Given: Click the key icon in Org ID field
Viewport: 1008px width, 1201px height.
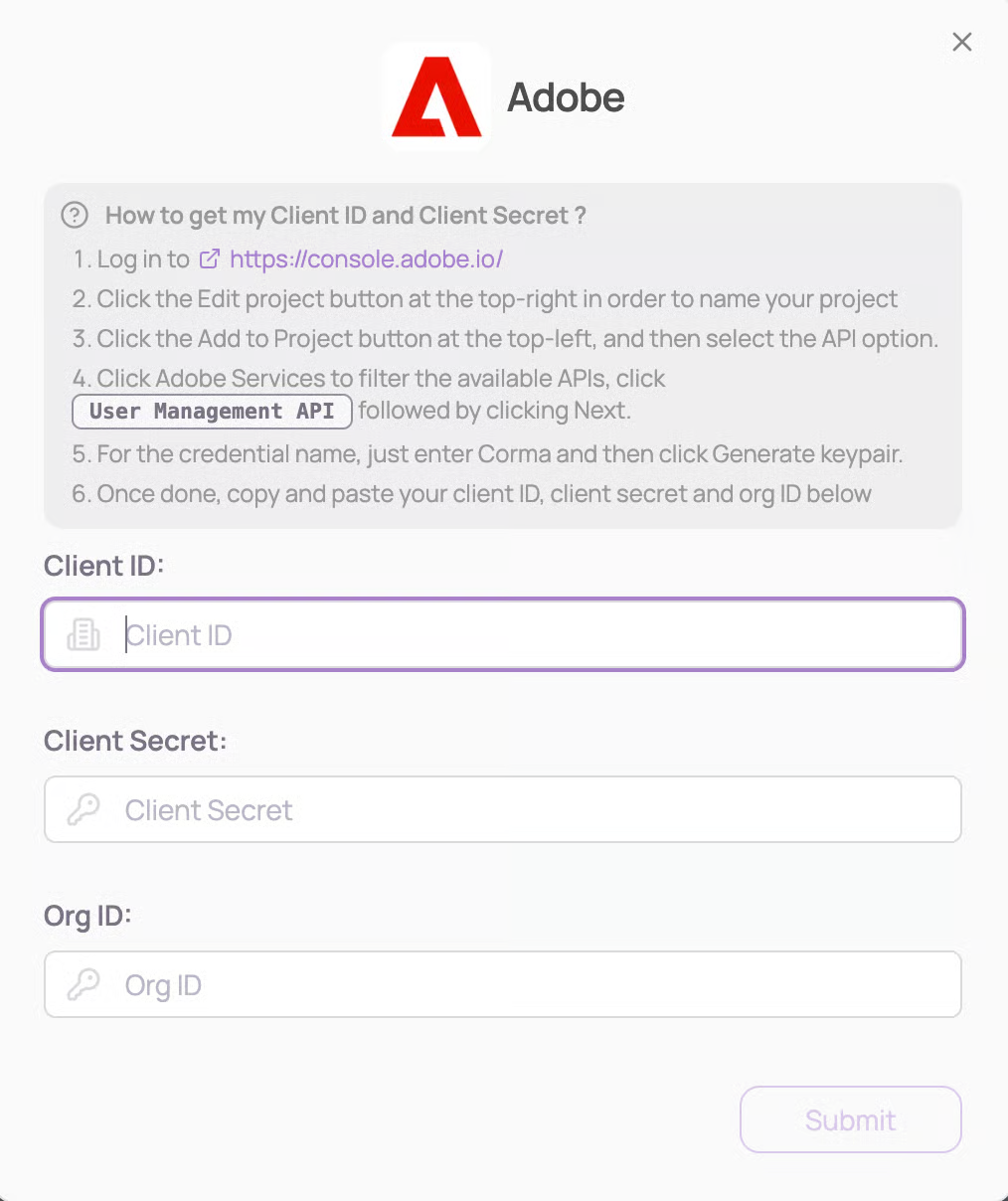Looking at the screenshot, I should [84, 984].
